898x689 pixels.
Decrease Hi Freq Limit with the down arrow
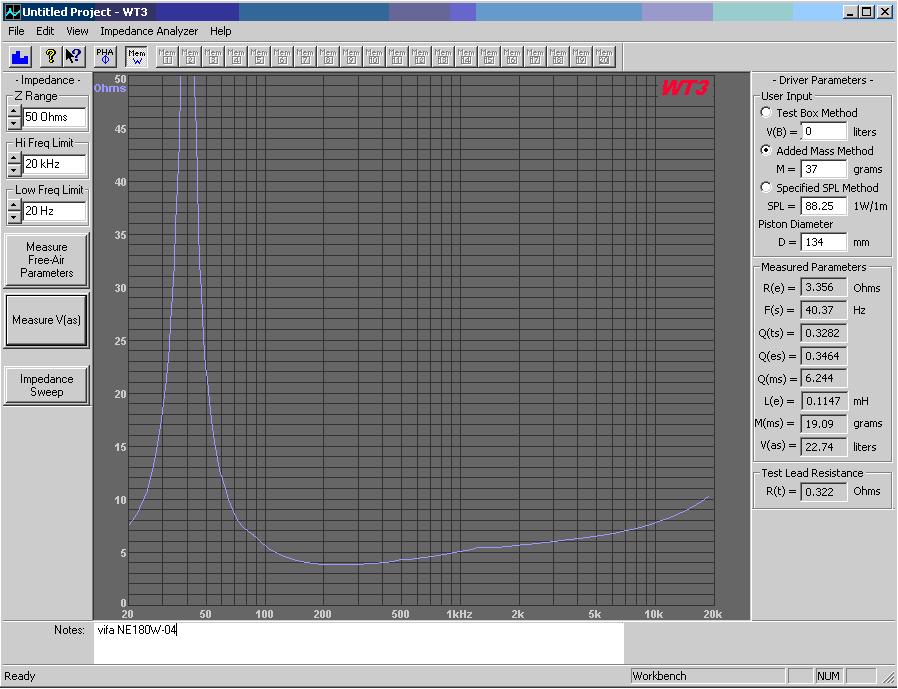[x=14, y=170]
